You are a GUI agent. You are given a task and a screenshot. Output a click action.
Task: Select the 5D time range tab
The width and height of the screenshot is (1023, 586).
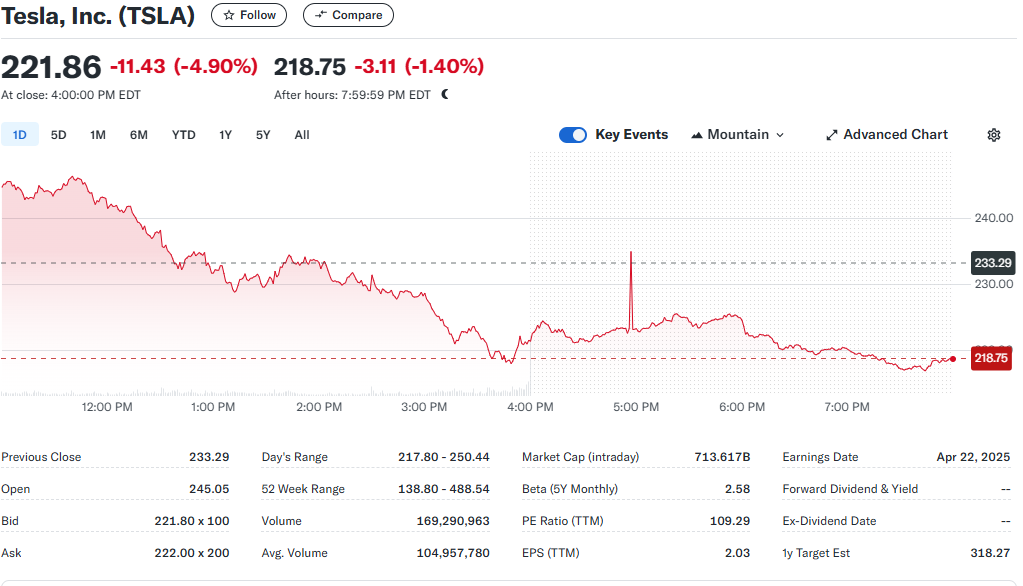click(x=59, y=135)
